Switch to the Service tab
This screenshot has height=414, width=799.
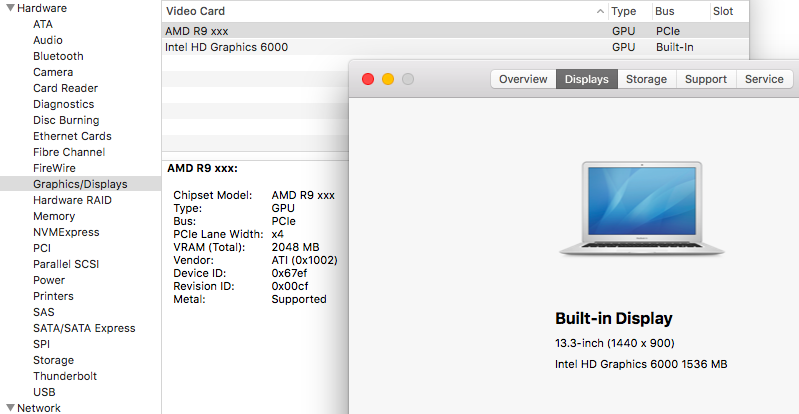click(764, 79)
